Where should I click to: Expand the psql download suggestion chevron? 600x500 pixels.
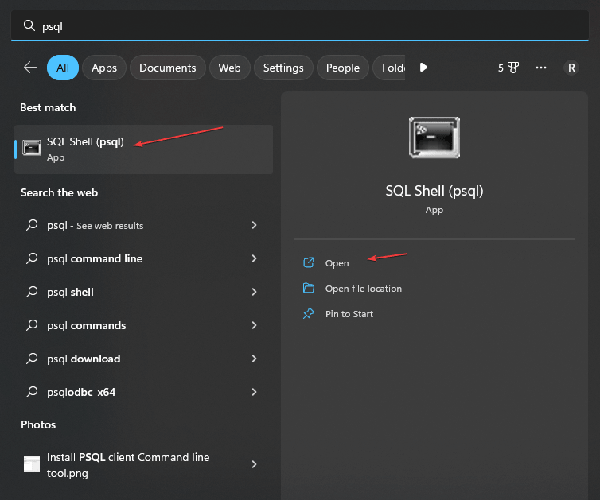click(x=254, y=359)
